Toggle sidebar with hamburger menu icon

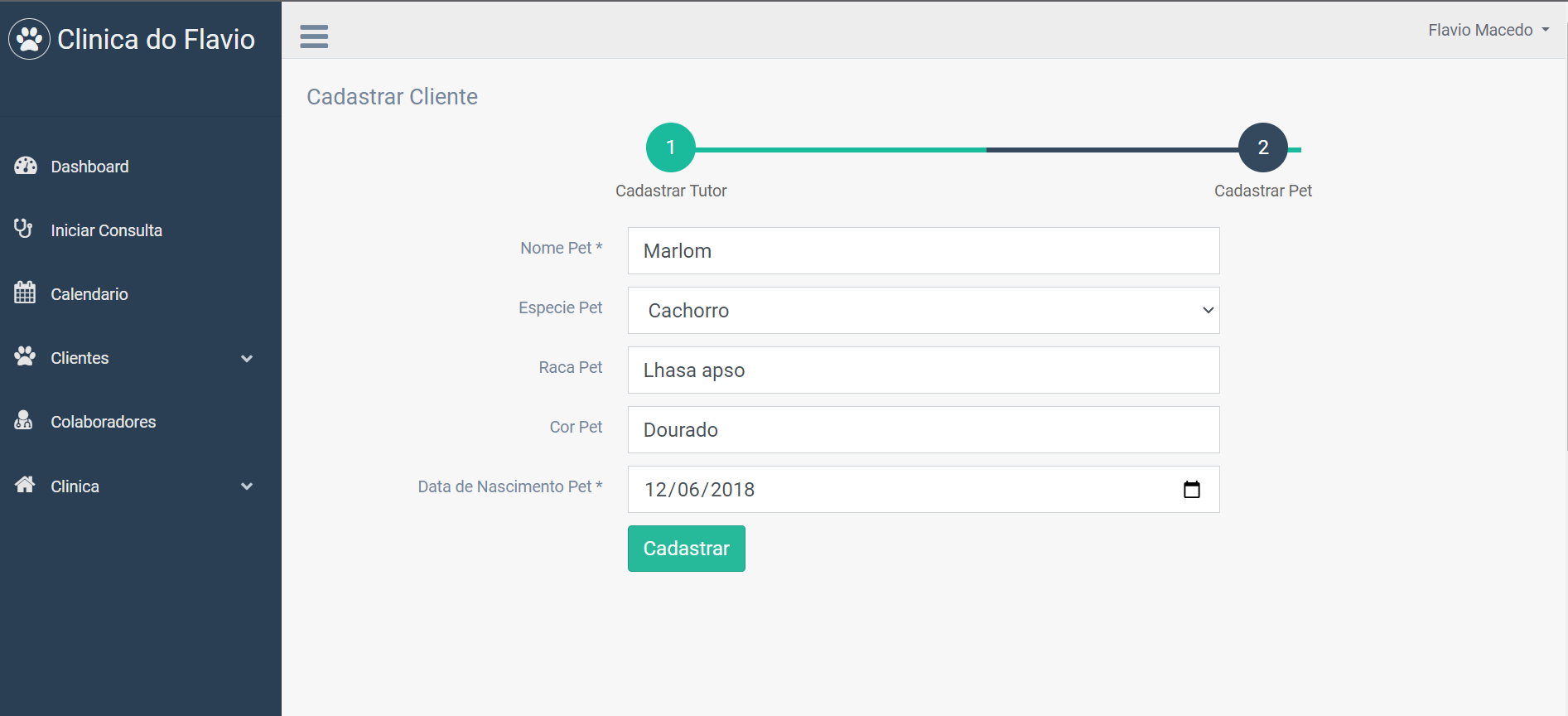click(314, 36)
